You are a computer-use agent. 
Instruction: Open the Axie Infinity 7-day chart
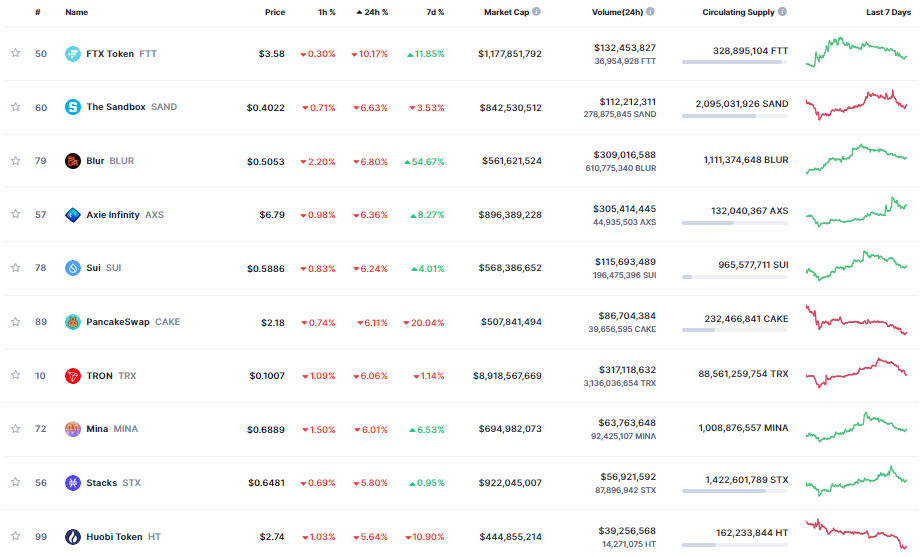click(x=856, y=213)
